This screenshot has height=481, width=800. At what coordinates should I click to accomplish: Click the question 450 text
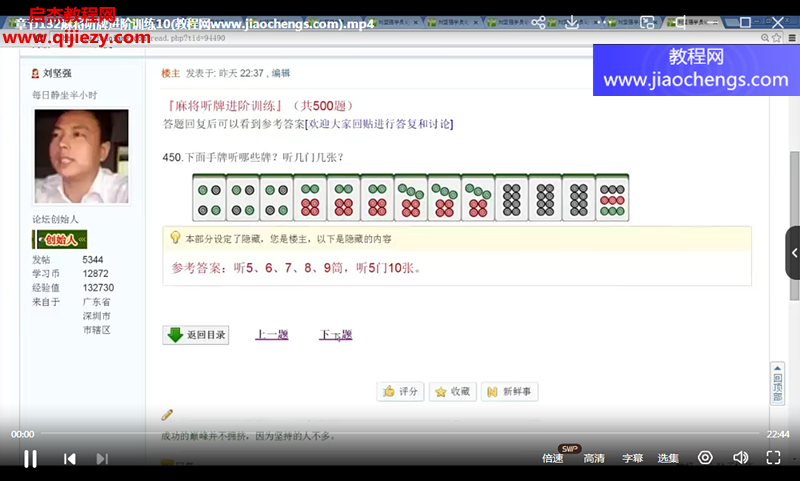(253, 157)
